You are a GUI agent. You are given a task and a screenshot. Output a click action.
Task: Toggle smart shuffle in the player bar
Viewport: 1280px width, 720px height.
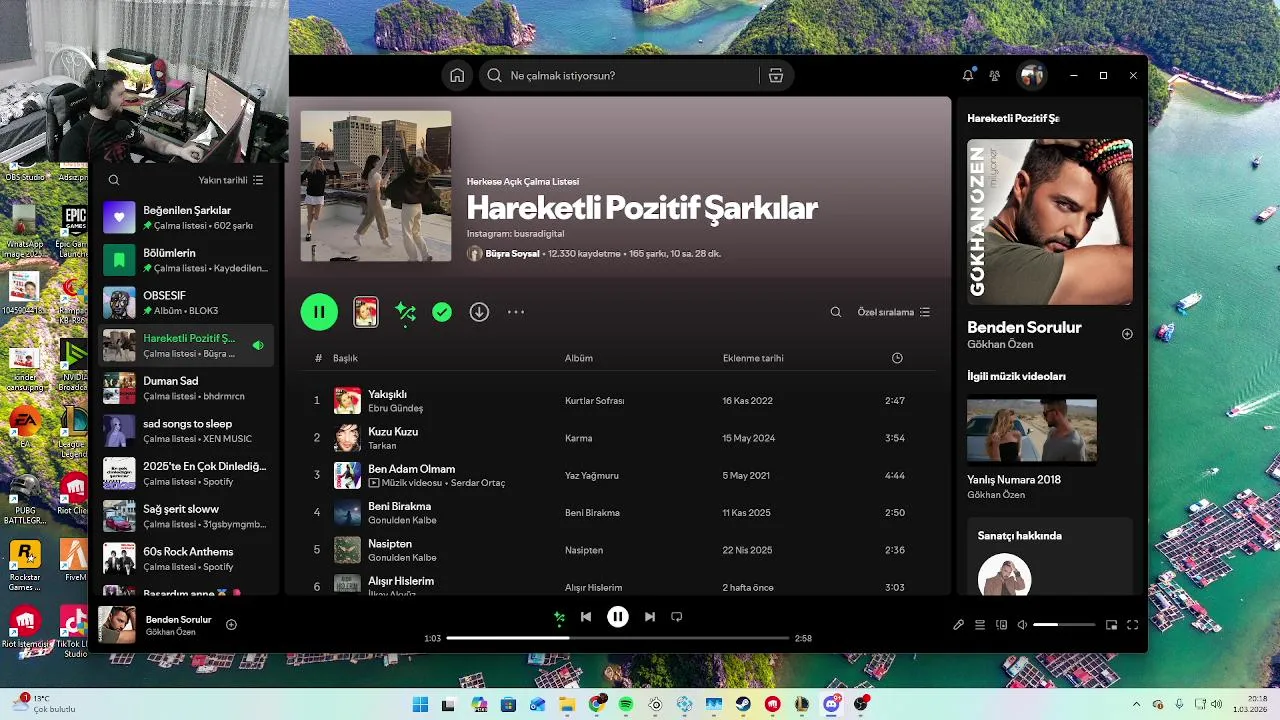tap(560, 617)
